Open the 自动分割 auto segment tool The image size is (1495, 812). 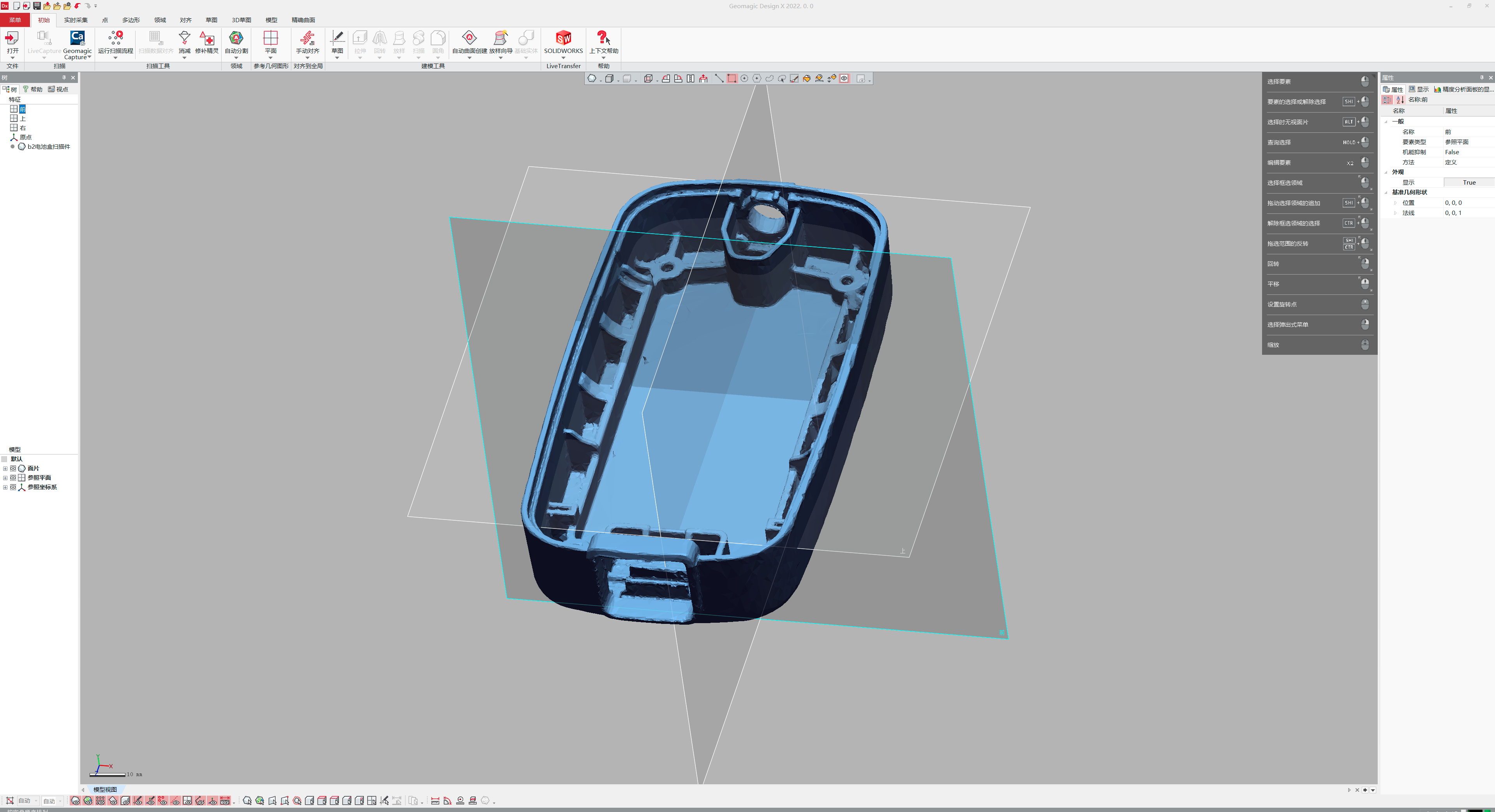pyautogui.click(x=236, y=39)
